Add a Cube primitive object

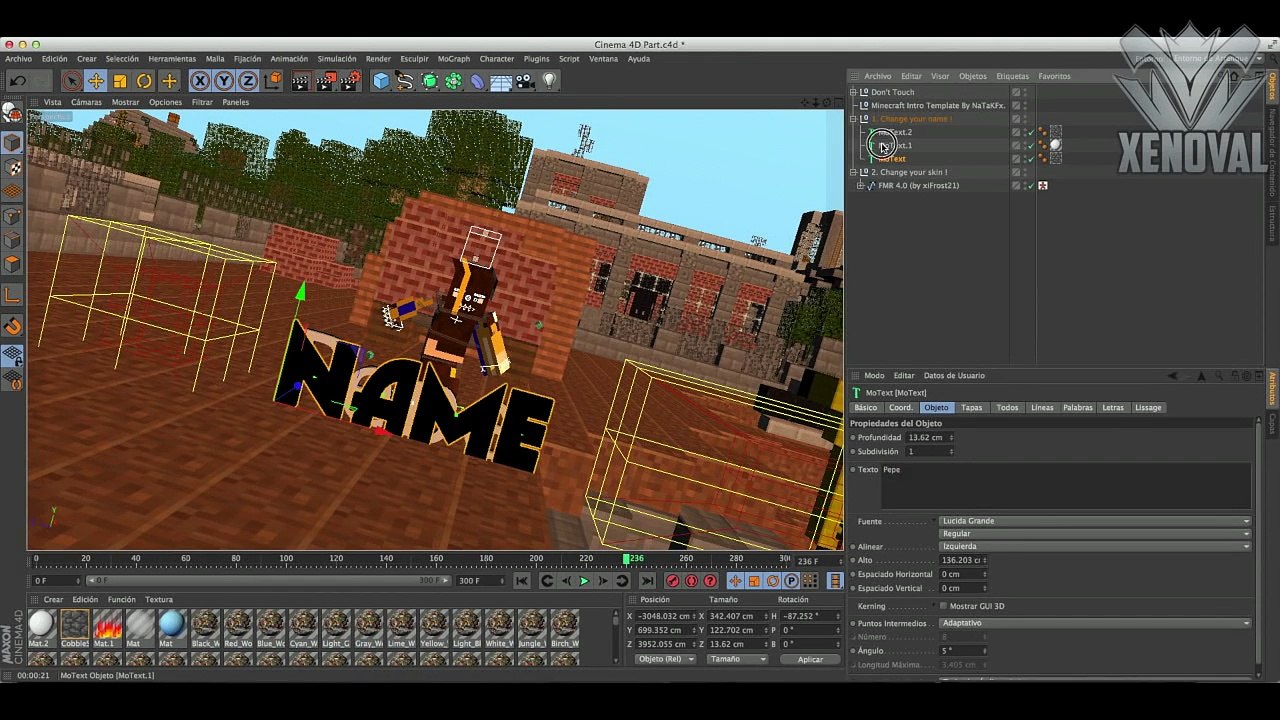[381, 81]
